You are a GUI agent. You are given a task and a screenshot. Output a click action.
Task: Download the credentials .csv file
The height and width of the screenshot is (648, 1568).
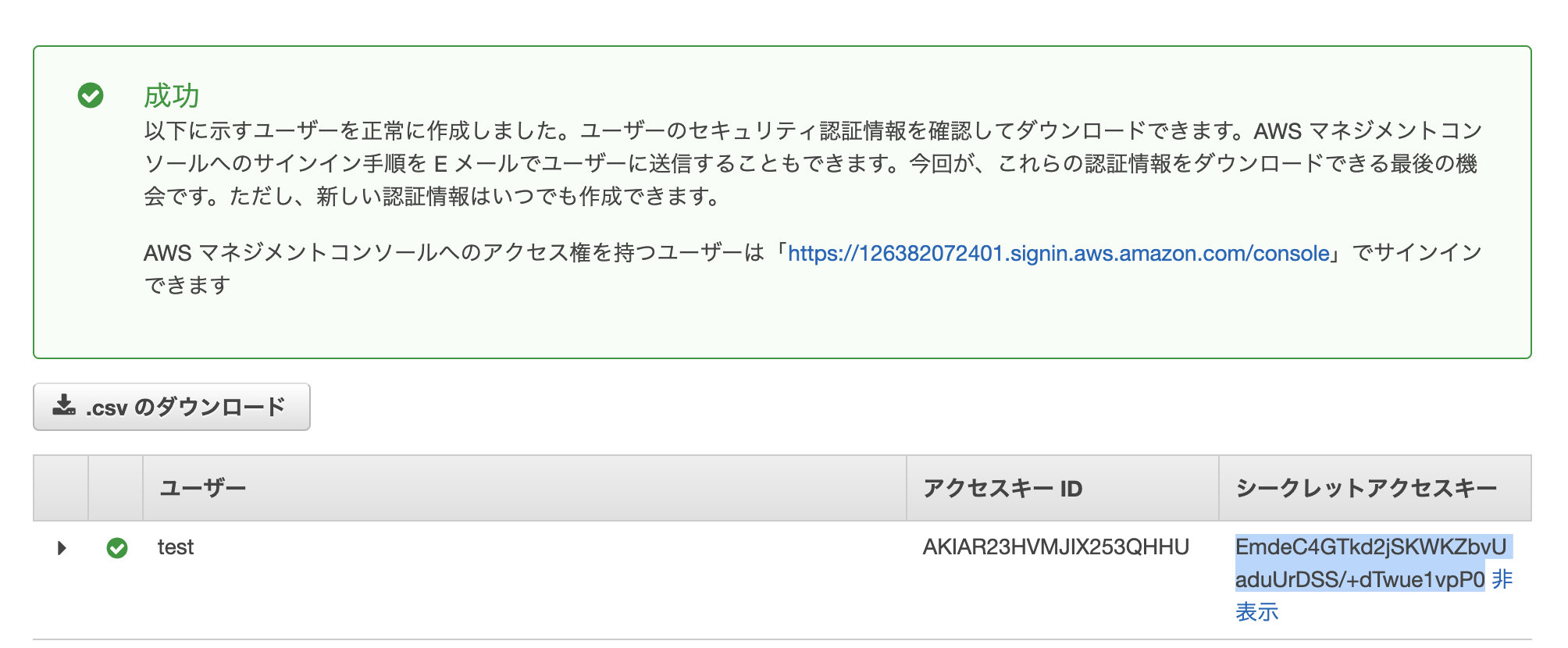[172, 407]
